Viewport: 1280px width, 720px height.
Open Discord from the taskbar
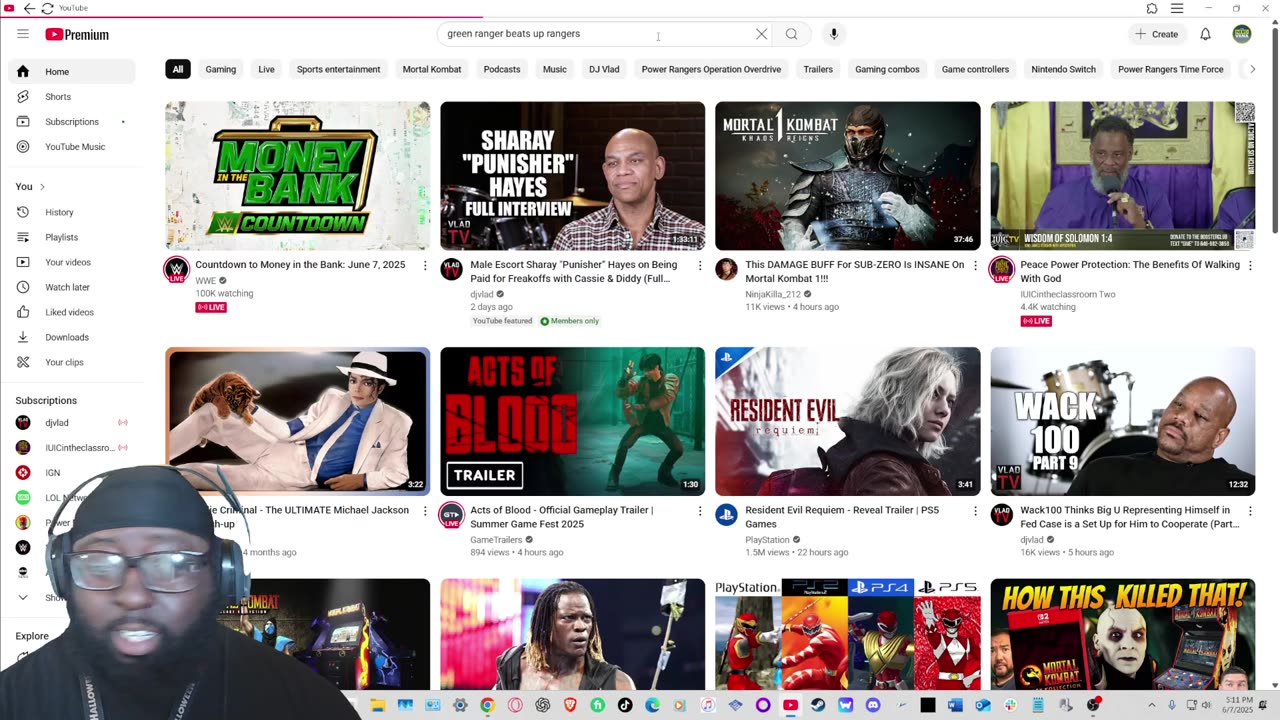coord(873,705)
